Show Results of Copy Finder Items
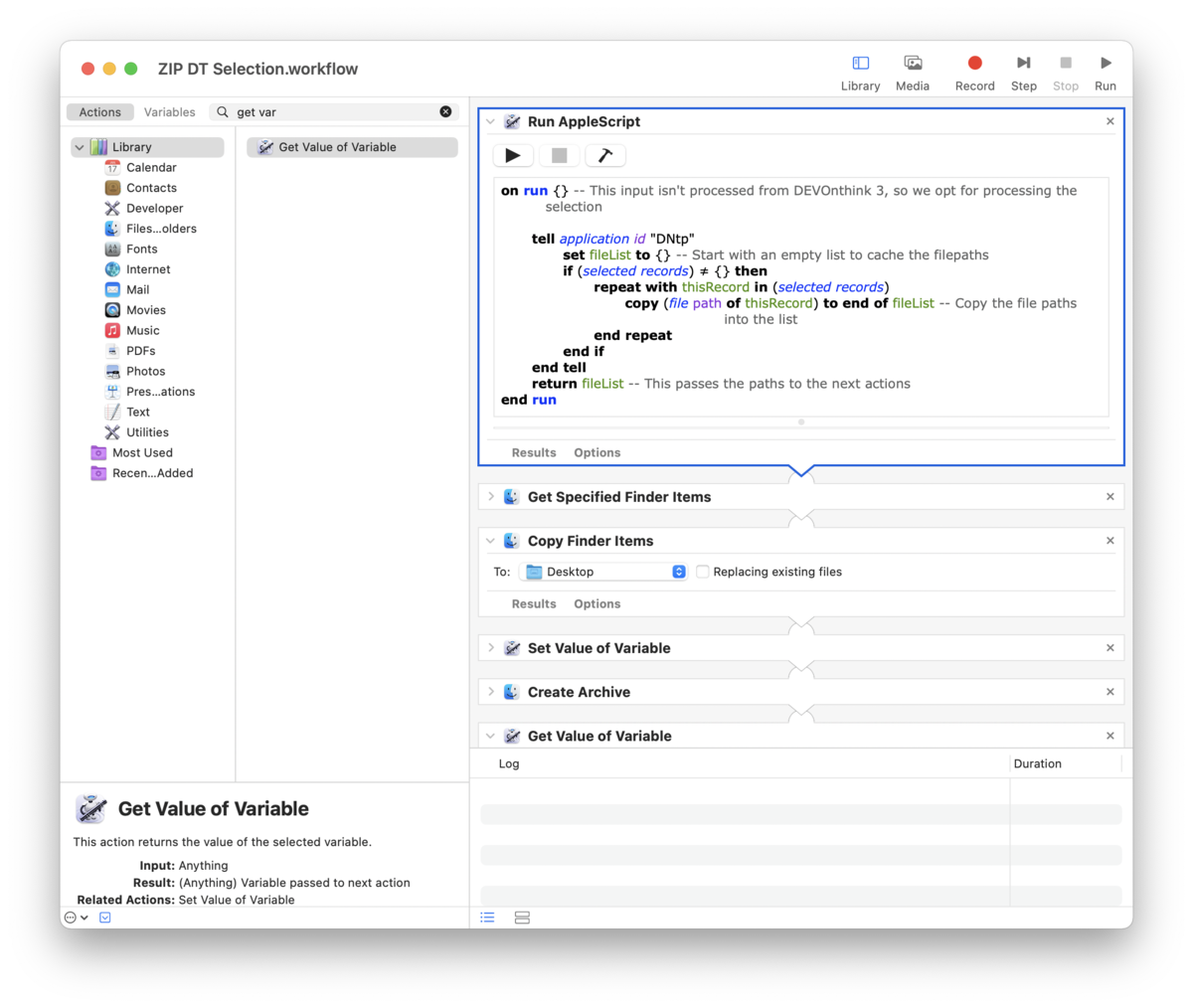The width and height of the screenshot is (1193, 1008). point(534,603)
